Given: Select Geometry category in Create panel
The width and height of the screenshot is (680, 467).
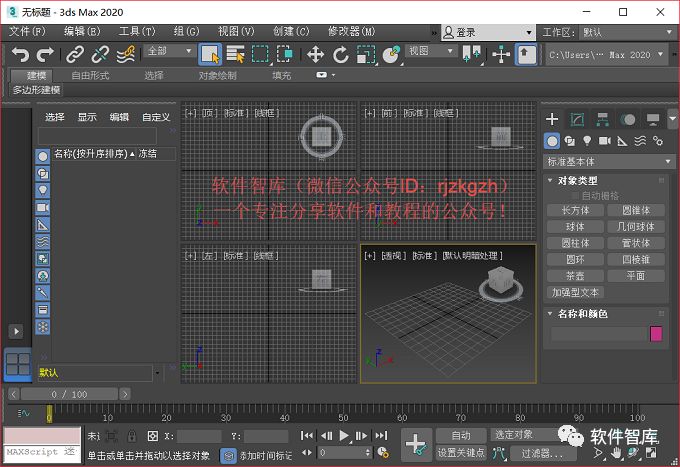Looking at the screenshot, I should (552, 141).
